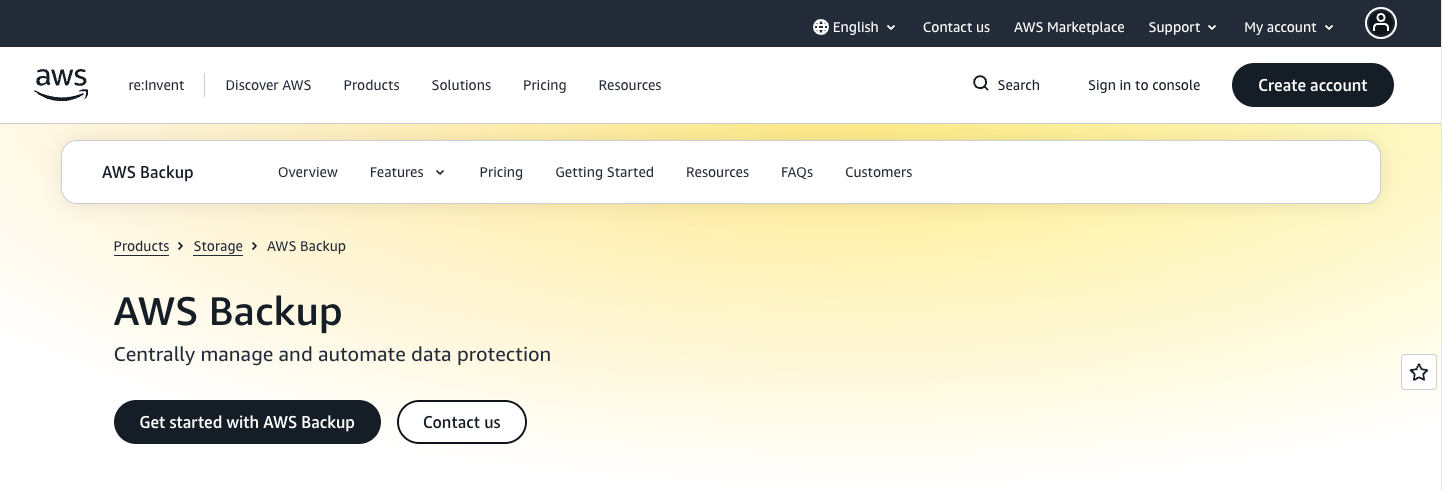The image size is (1442, 490).
Task: Click the AWS Backup page heading
Action: 228,311
